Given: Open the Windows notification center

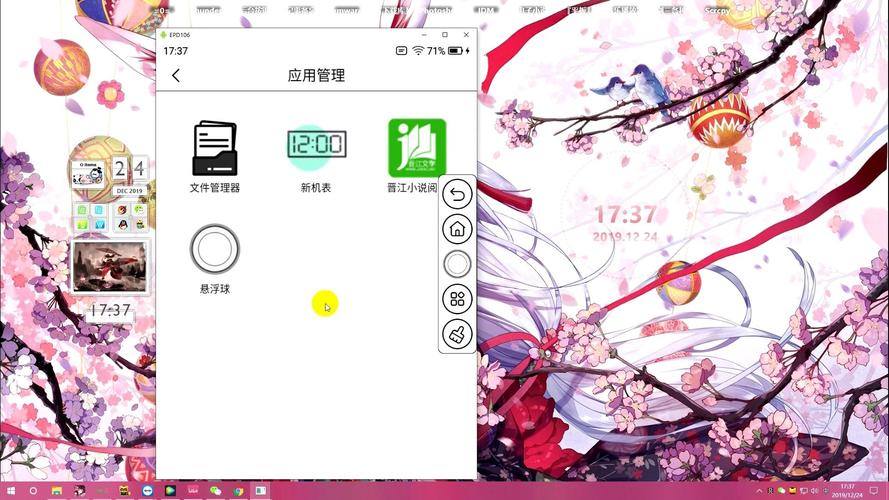Looking at the screenshot, I should pos(874,491).
